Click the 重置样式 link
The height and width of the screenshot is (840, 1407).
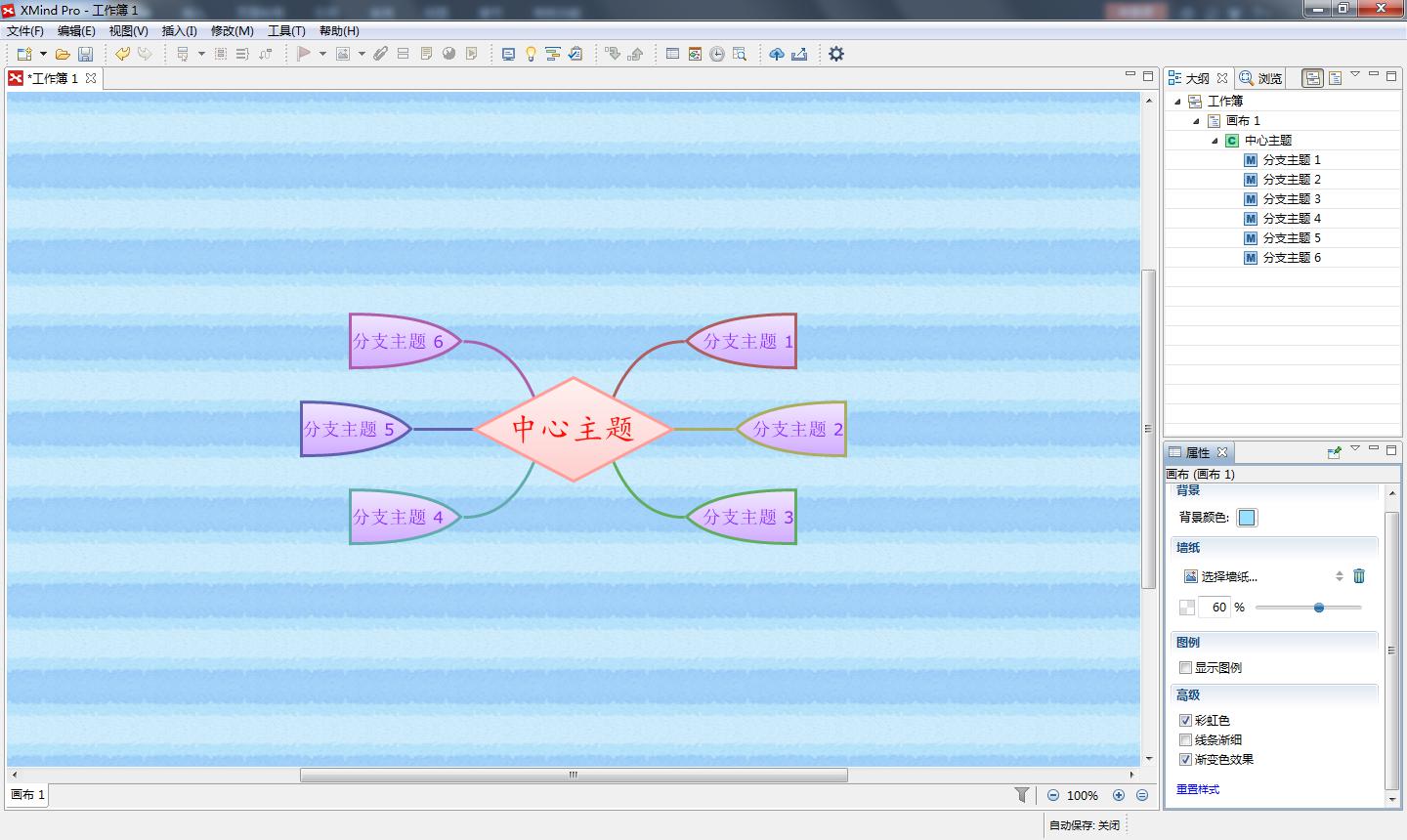(1198, 789)
